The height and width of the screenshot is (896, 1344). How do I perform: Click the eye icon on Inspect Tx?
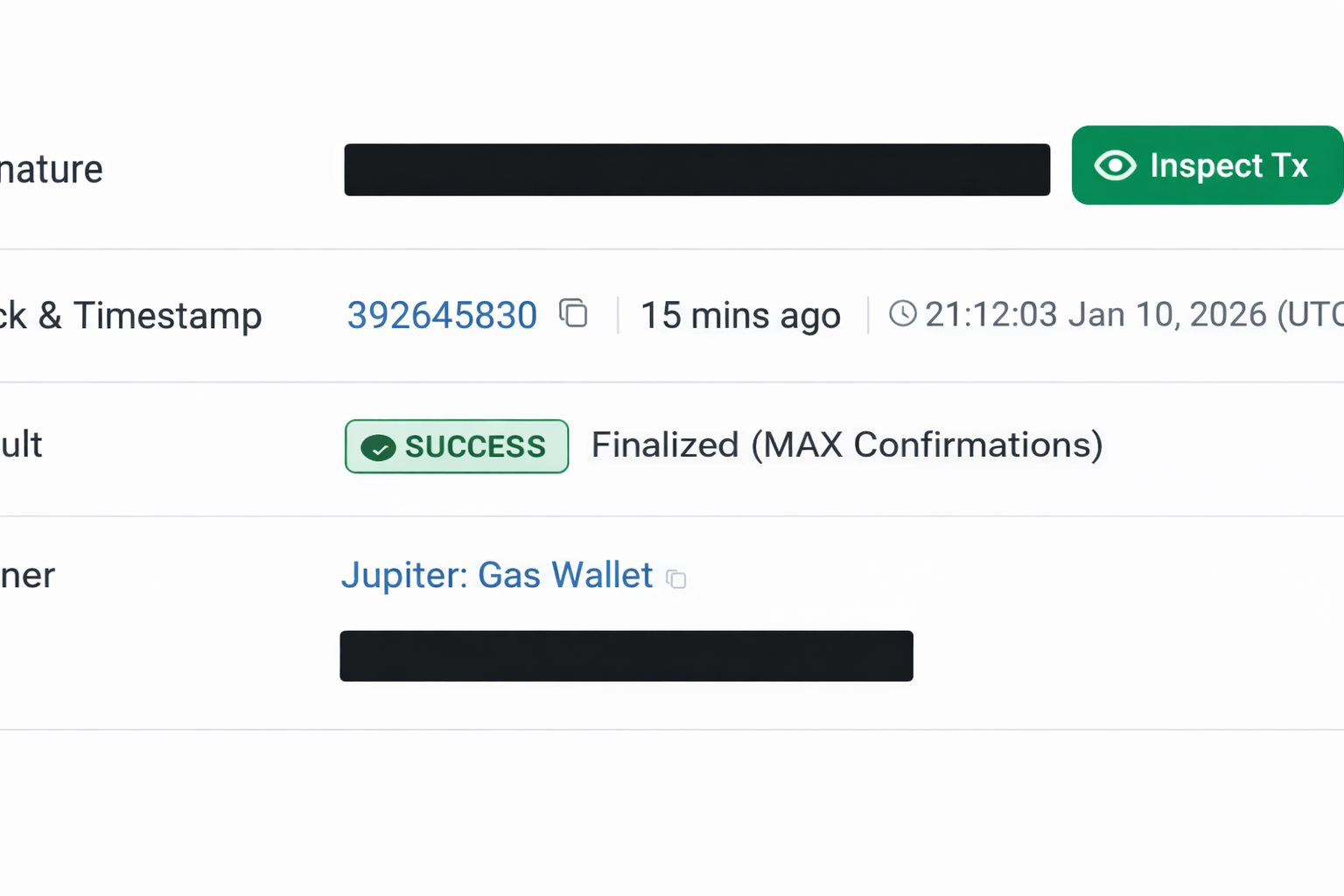(x=1115, y=165)
